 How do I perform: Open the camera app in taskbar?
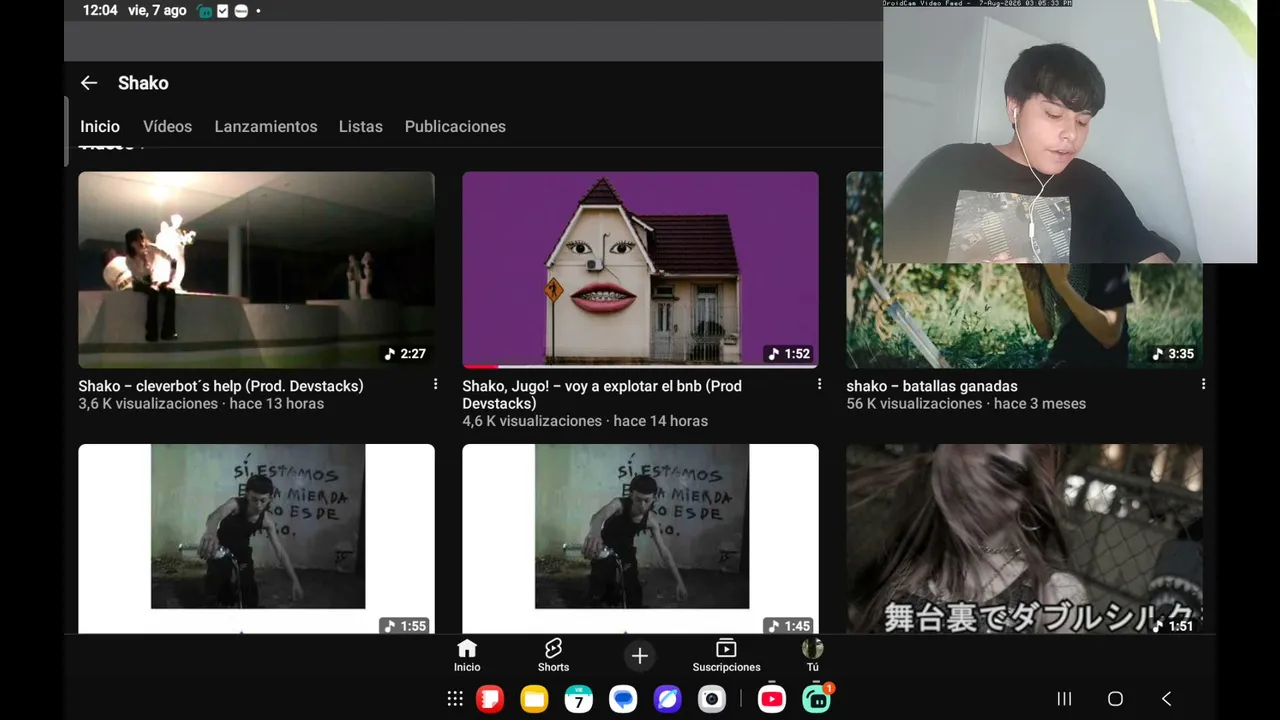[712, 699]
